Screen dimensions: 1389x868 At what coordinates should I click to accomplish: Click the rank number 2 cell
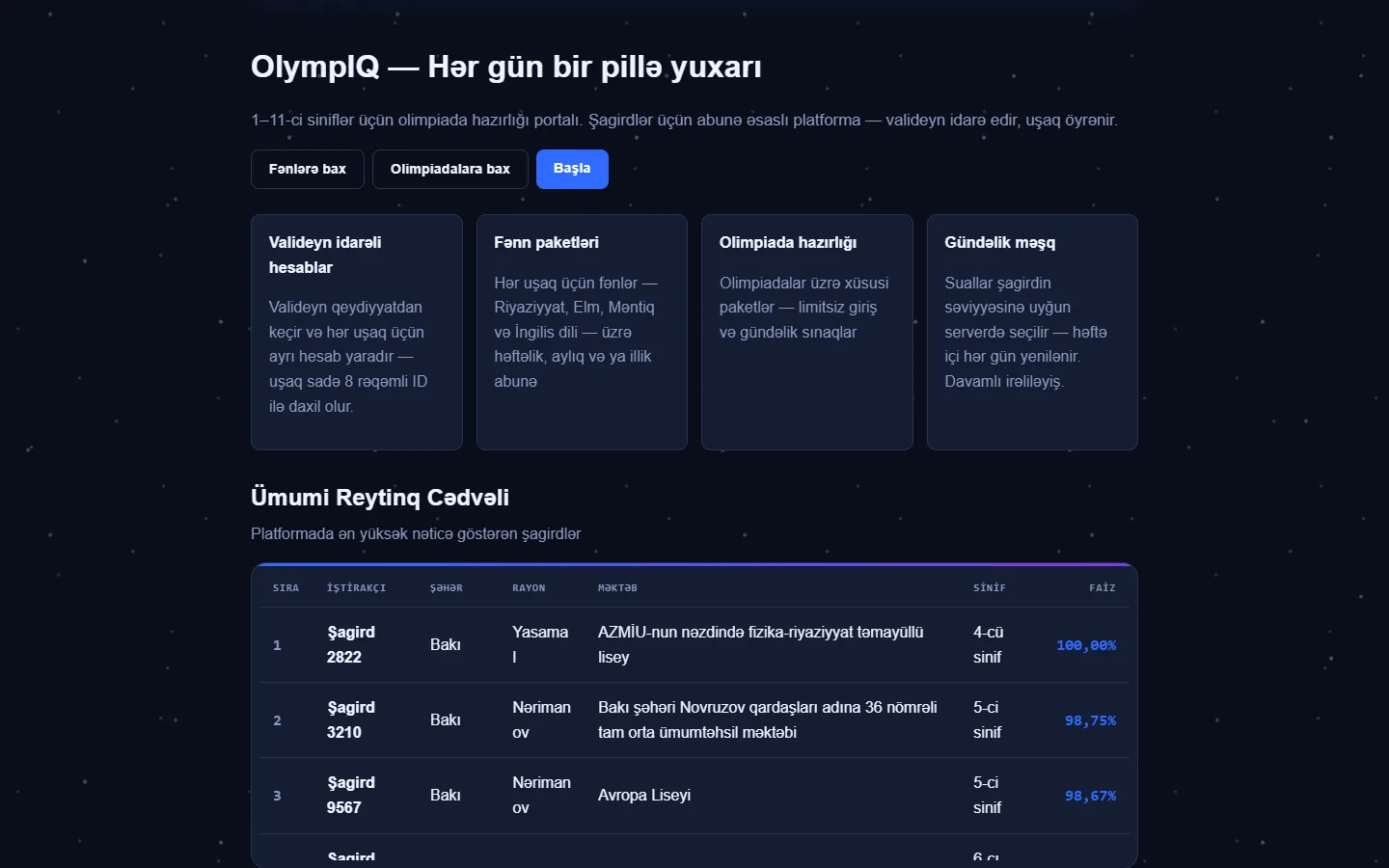277,720
